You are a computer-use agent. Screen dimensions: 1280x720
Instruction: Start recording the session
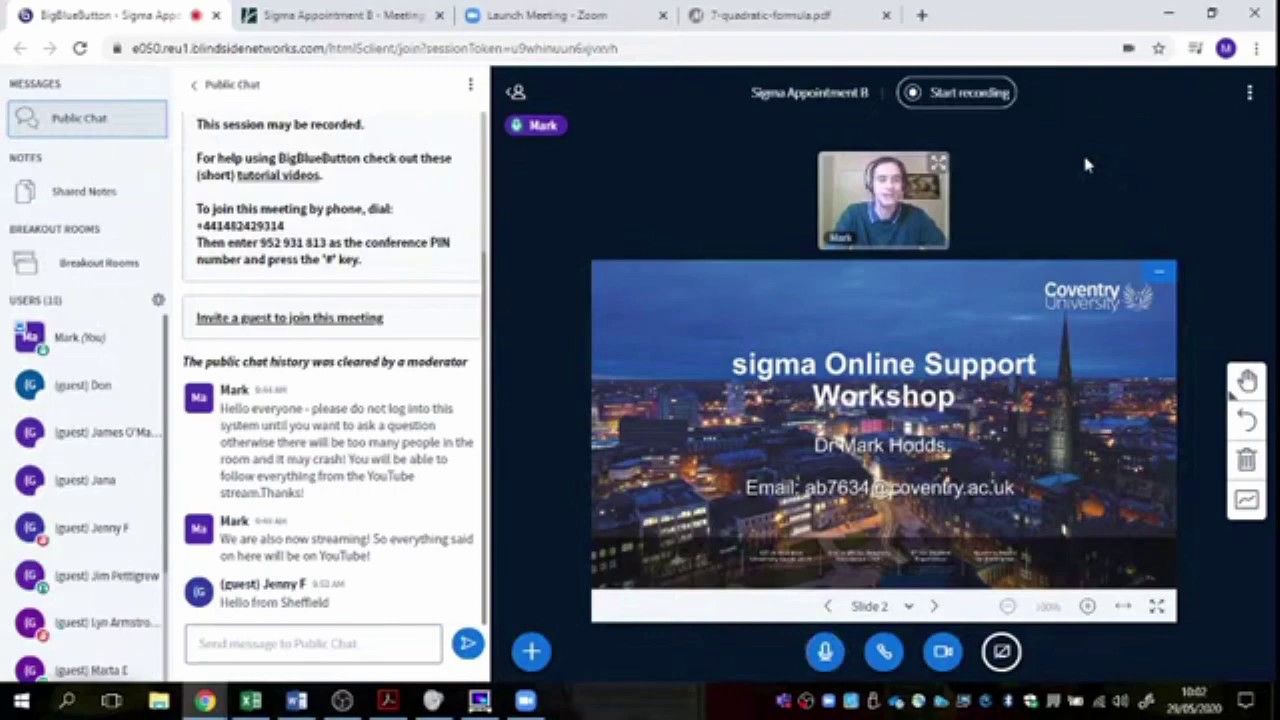click(957, 92)
